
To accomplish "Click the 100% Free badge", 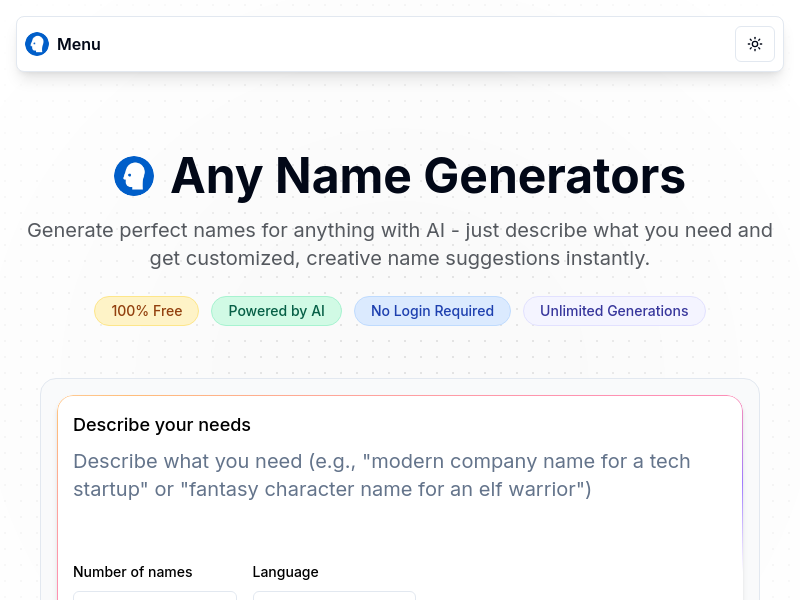I will 146,311.
